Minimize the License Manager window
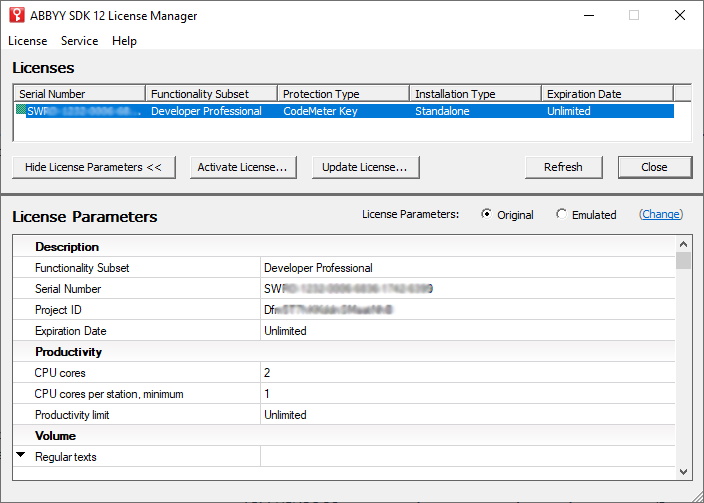The image size is (704, 503). [x=587, y=15]
